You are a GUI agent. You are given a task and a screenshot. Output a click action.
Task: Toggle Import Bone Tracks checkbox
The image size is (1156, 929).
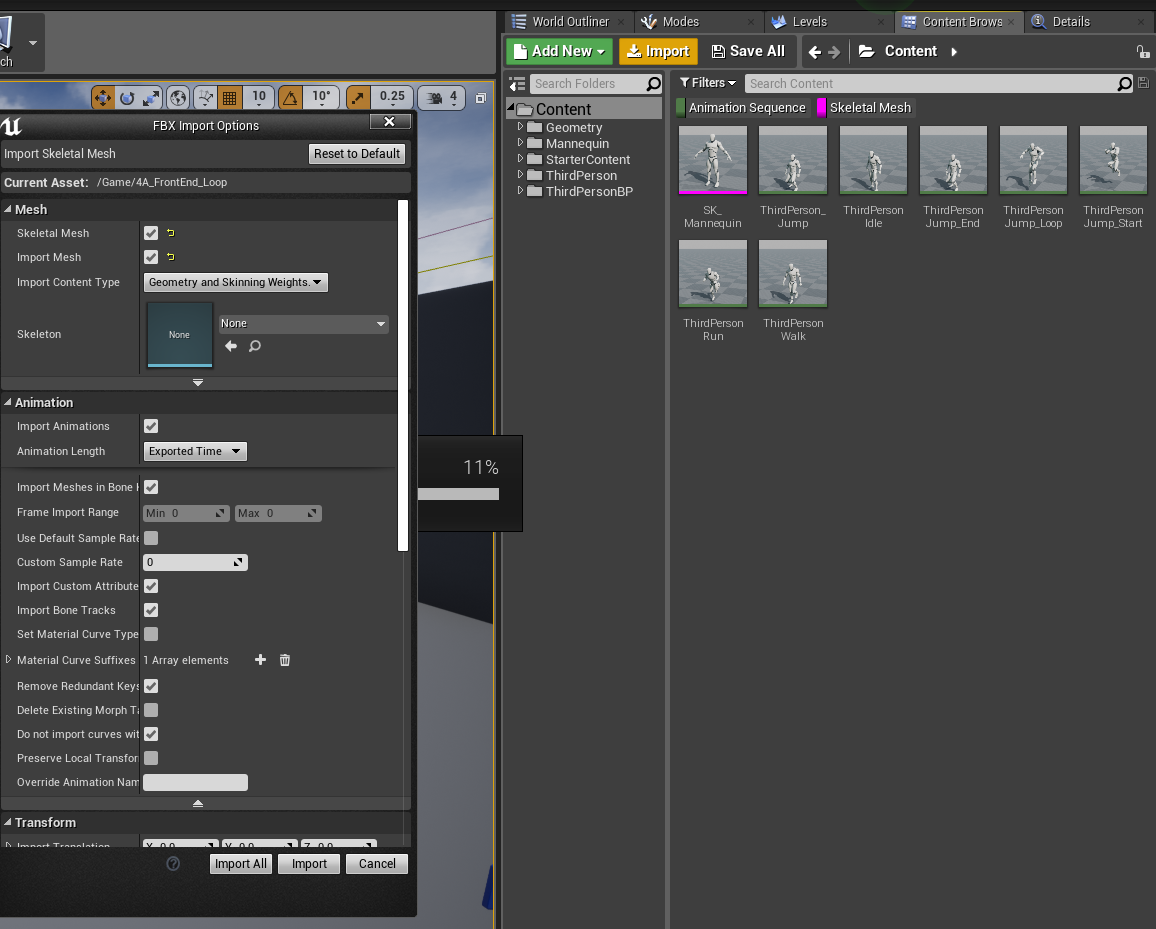coord(151,610)
